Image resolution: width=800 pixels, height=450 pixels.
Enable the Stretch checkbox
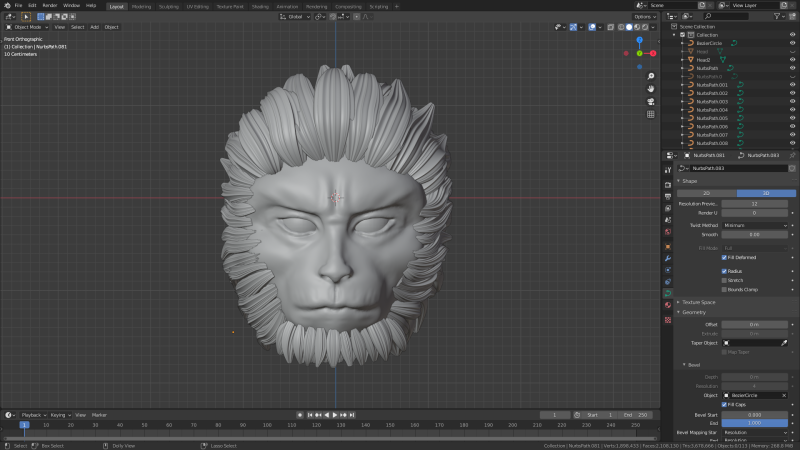click(724, 280)
